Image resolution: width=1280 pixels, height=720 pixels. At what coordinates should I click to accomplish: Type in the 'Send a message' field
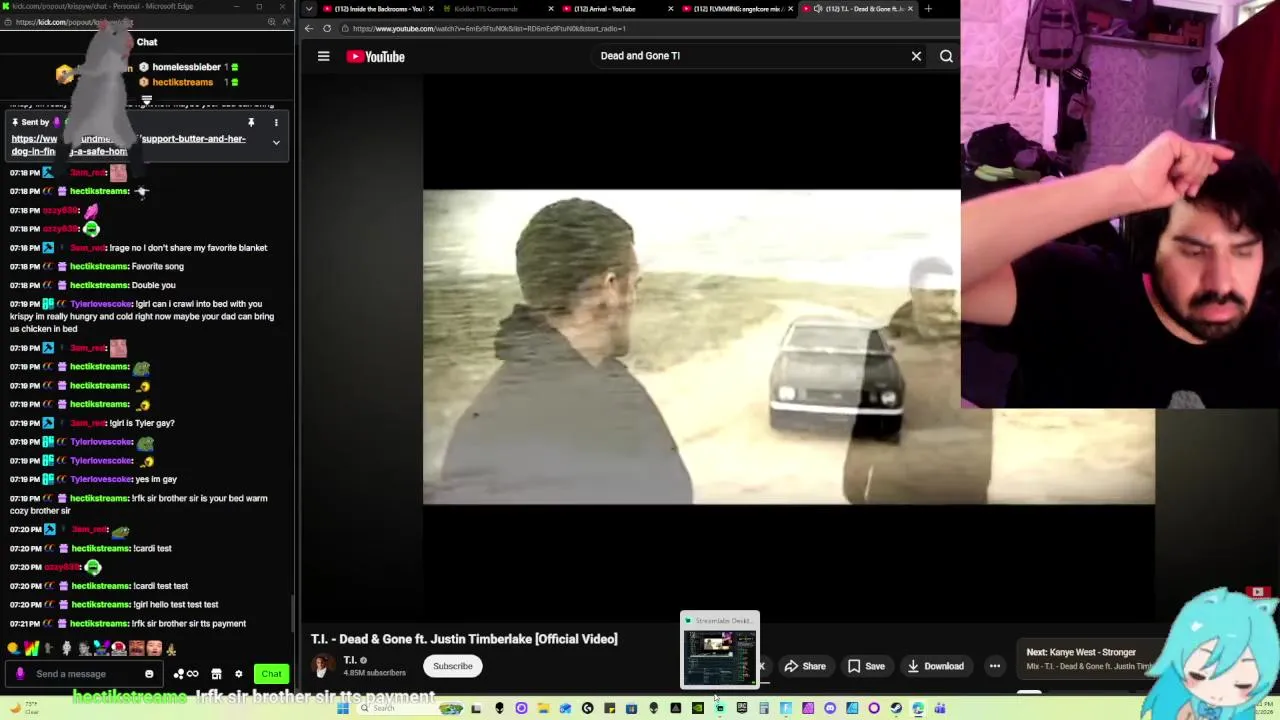tap(85, 674)
